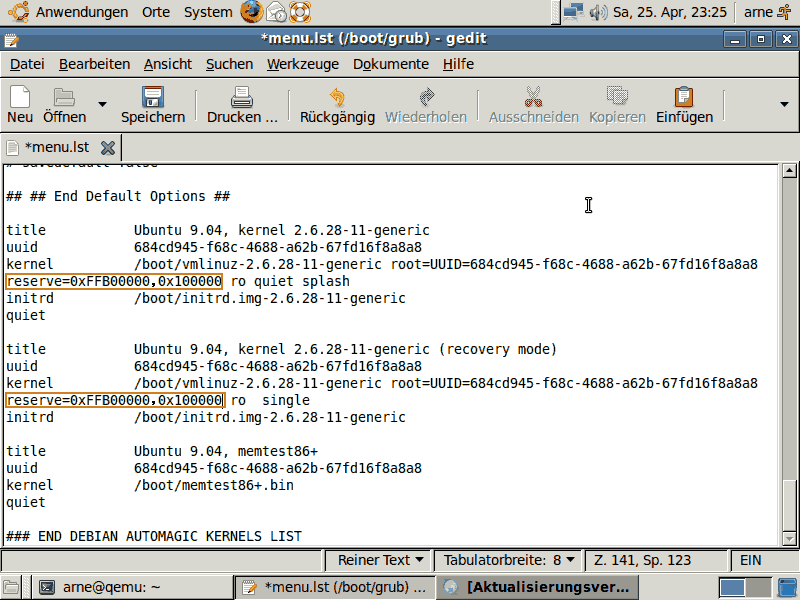Expand the recent files arrow beside Öffnen
Viewport: 800px width, 600px height.
pos(102,105)
